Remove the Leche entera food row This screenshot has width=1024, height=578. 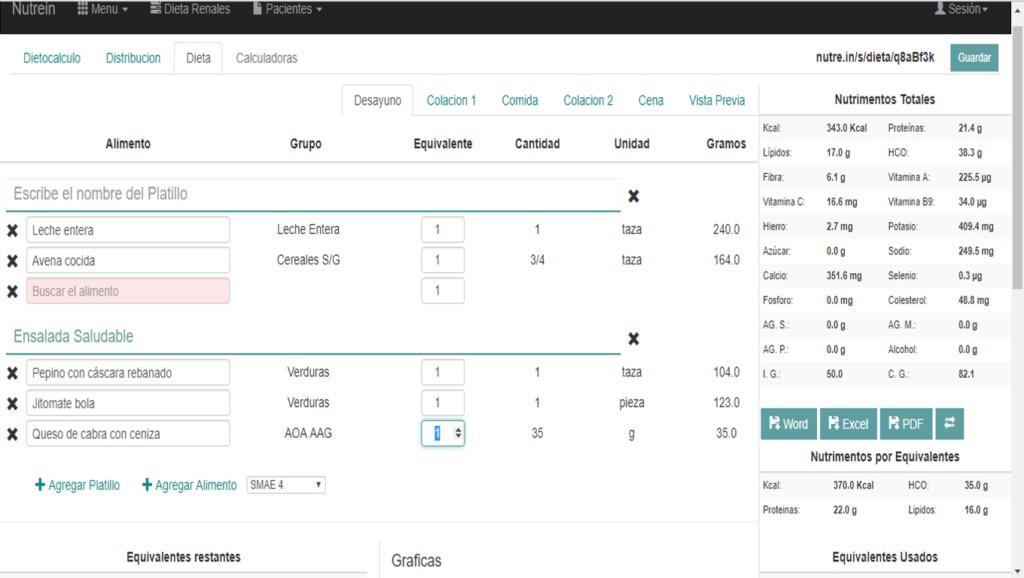tap(12, 230)
